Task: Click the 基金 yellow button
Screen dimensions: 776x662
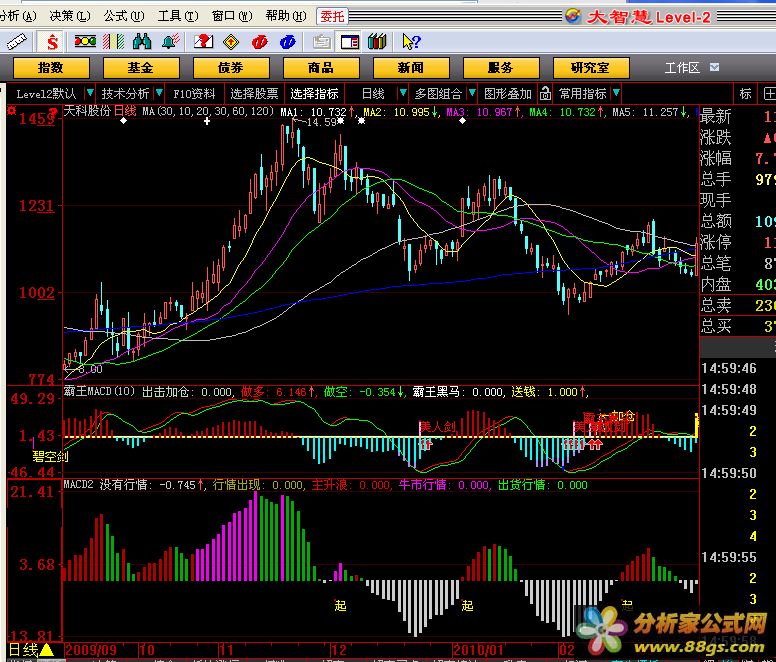Action: click(141, 67)
